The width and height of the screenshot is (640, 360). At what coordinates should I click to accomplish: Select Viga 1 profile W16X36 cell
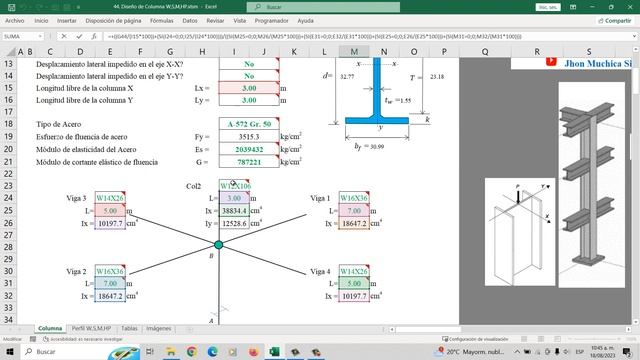[354, 198]
